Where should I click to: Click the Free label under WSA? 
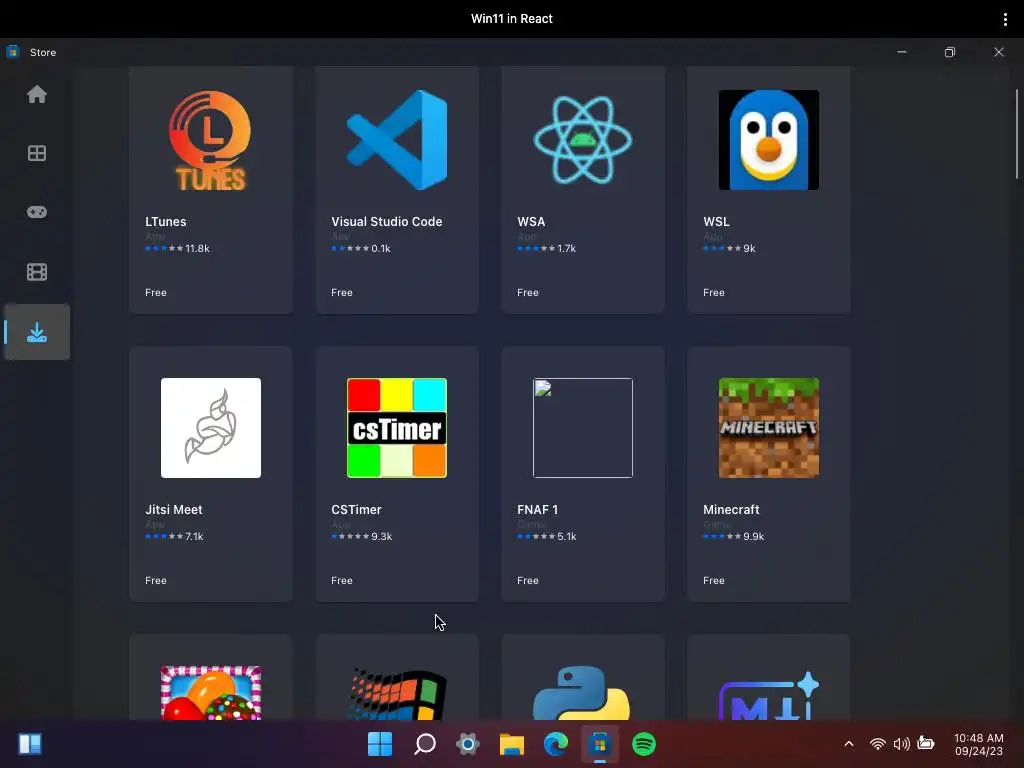point(528,293)
